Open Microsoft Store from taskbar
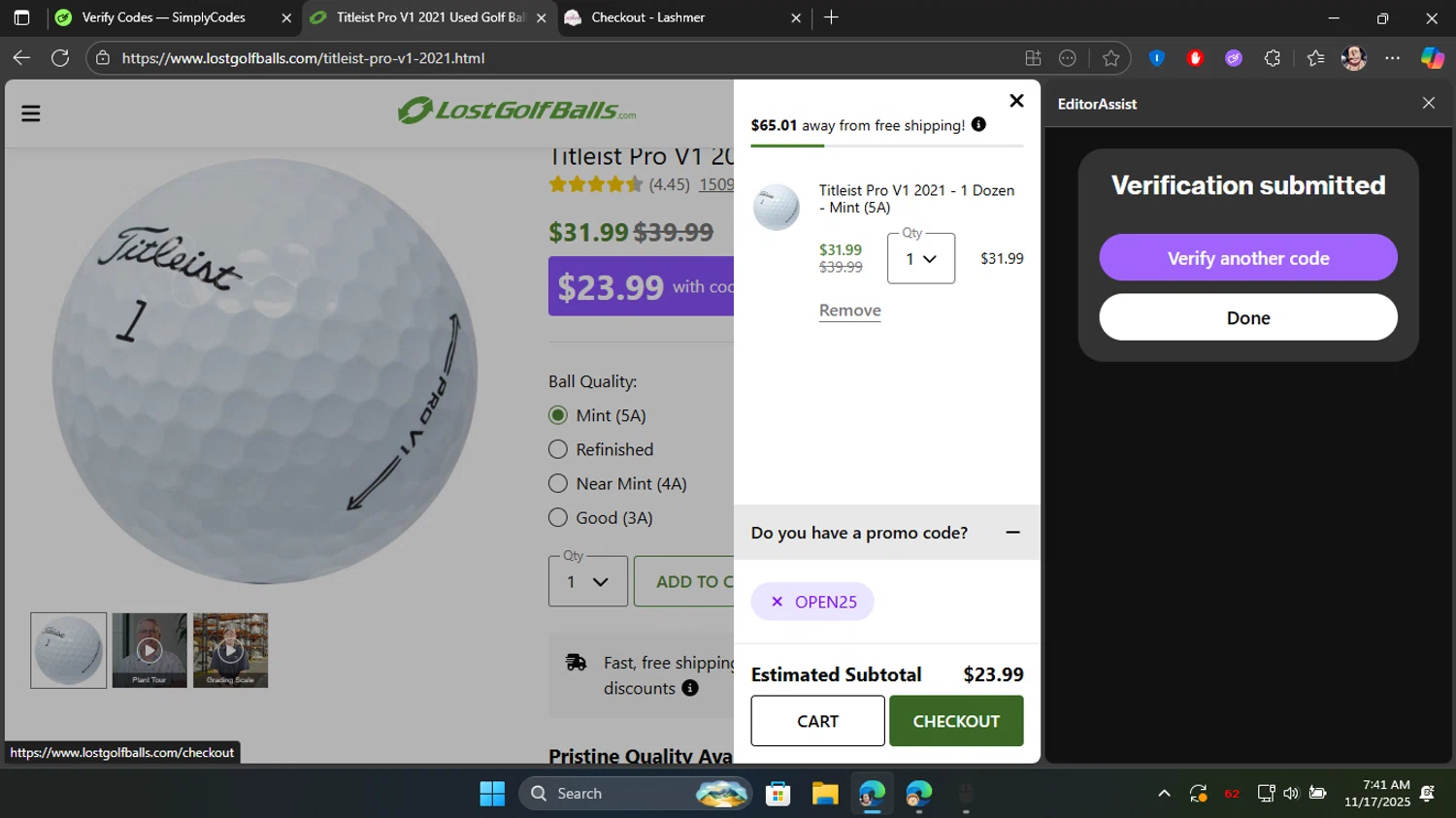Screen dimensions: 1456x818 click(x=778, y=794)
